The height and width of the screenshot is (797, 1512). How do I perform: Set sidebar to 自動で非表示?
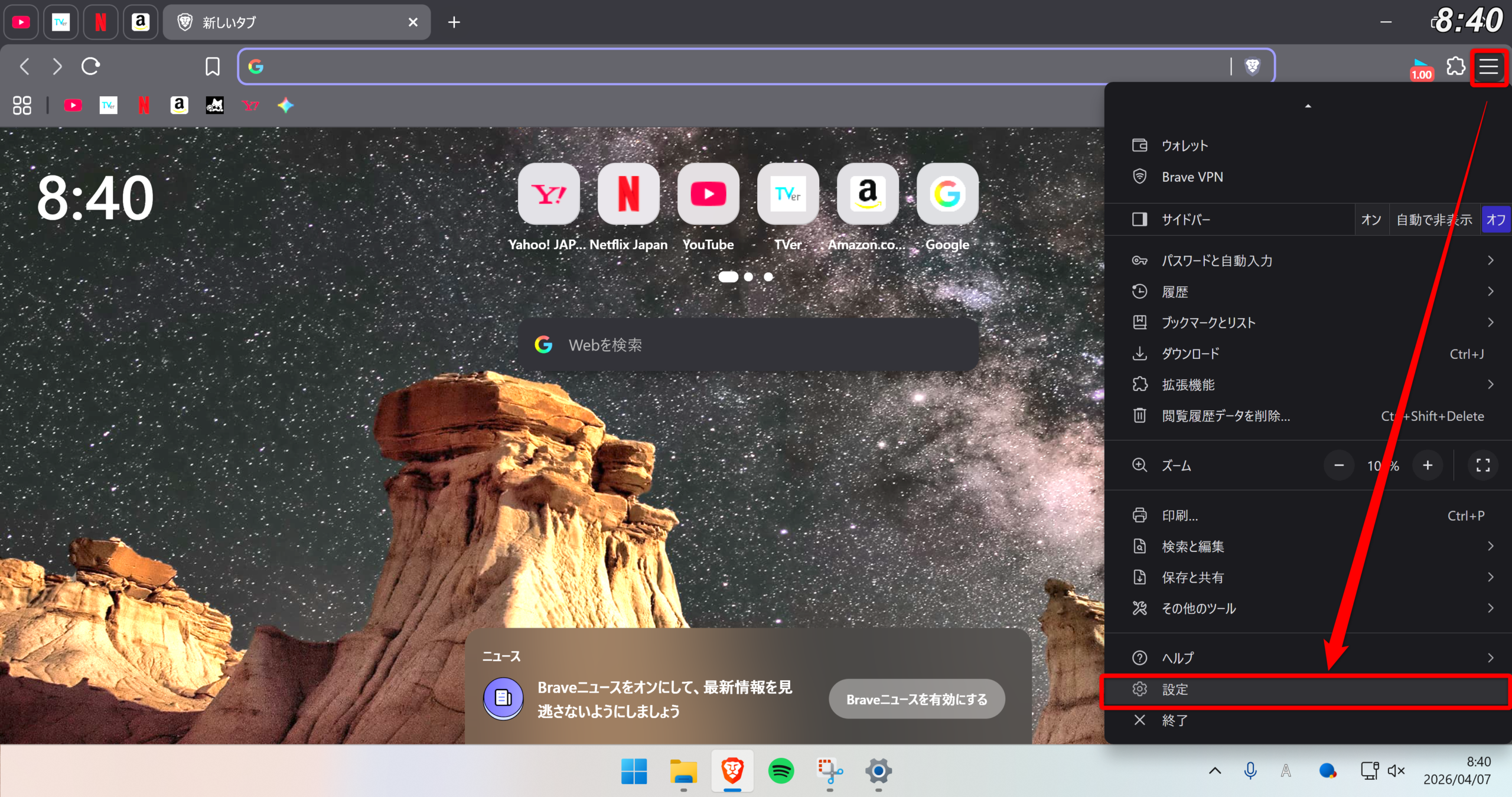(x=1434, y=220)
